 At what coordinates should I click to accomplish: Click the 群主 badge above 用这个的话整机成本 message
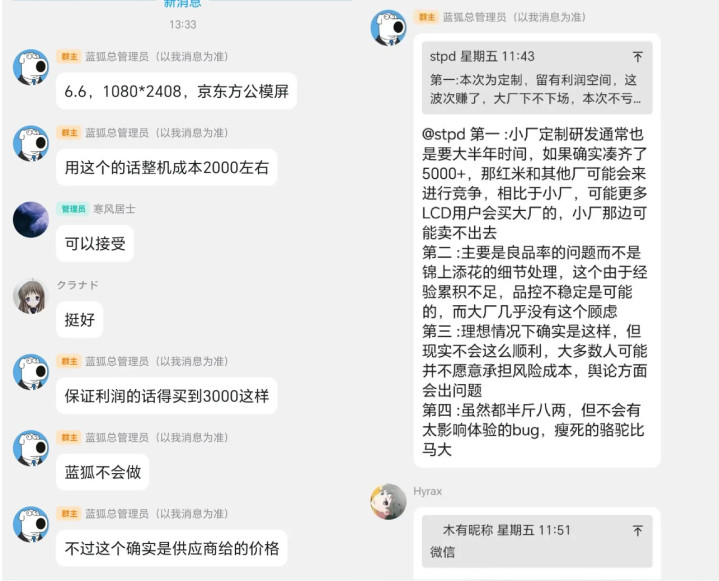pos(69,133)
